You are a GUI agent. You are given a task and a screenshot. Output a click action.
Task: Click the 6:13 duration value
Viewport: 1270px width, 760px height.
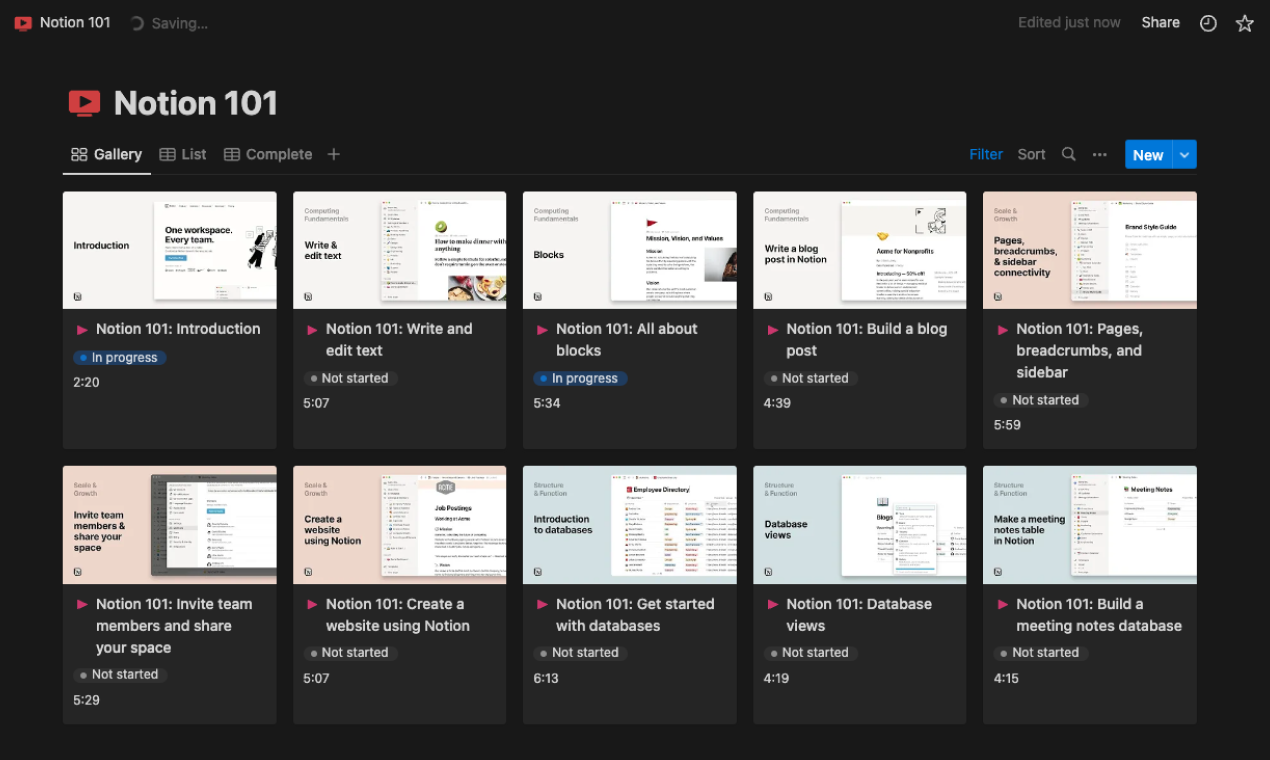(x=546, y=678)
